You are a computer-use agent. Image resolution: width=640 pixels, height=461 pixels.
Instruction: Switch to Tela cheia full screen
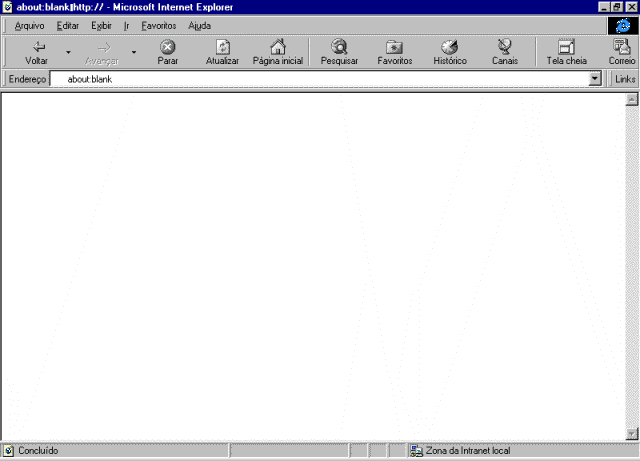point(567,52)
